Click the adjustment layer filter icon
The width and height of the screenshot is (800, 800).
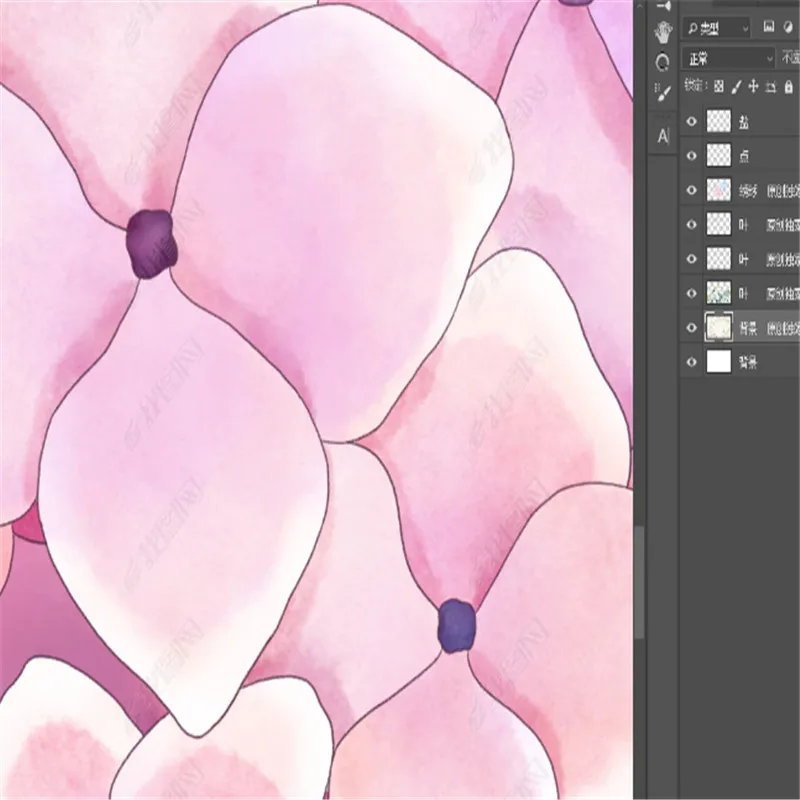coord(789,28)
